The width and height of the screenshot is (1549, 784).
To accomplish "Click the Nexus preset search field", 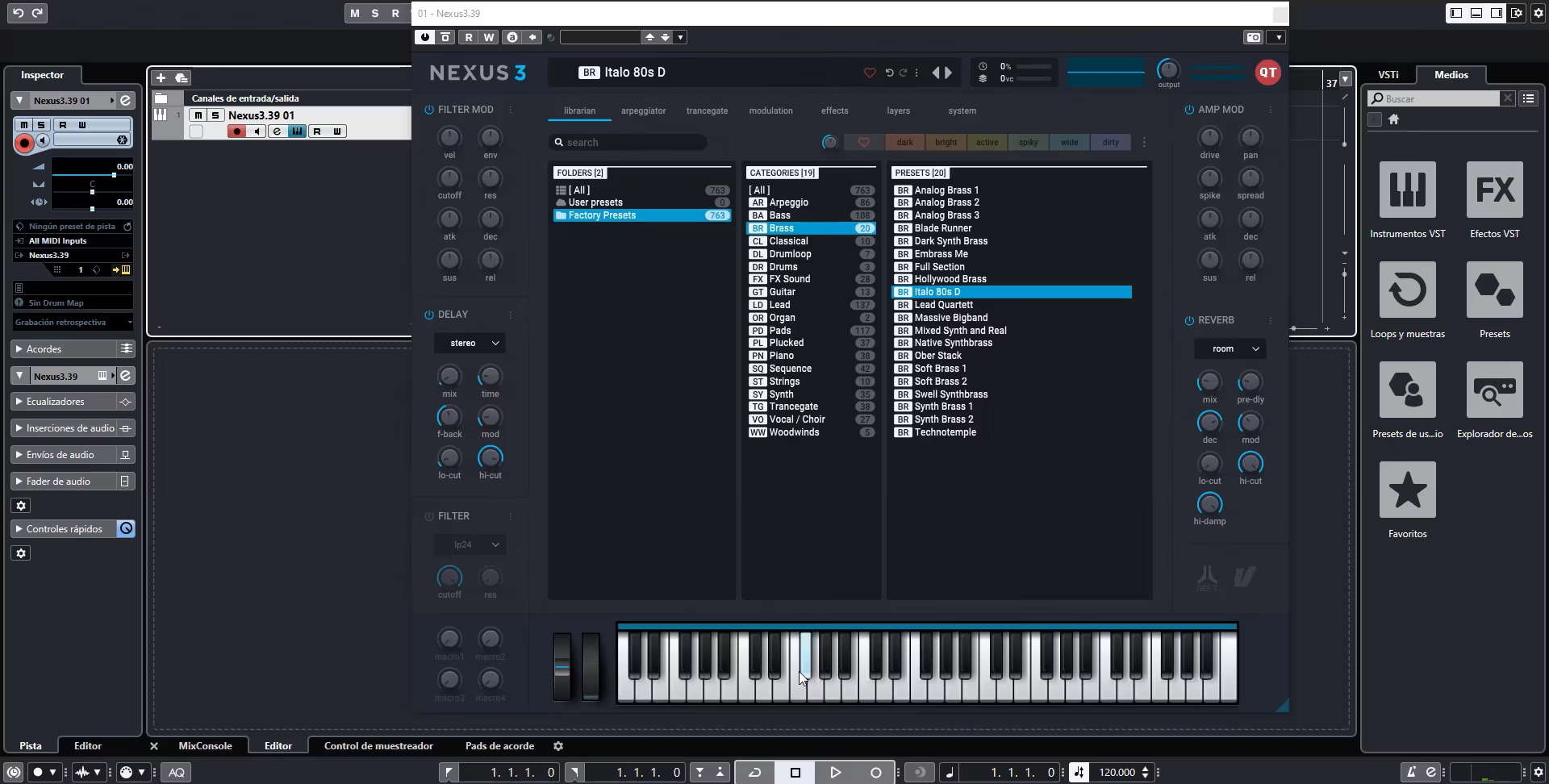I will pyautogui.click(x=628, y=142).
